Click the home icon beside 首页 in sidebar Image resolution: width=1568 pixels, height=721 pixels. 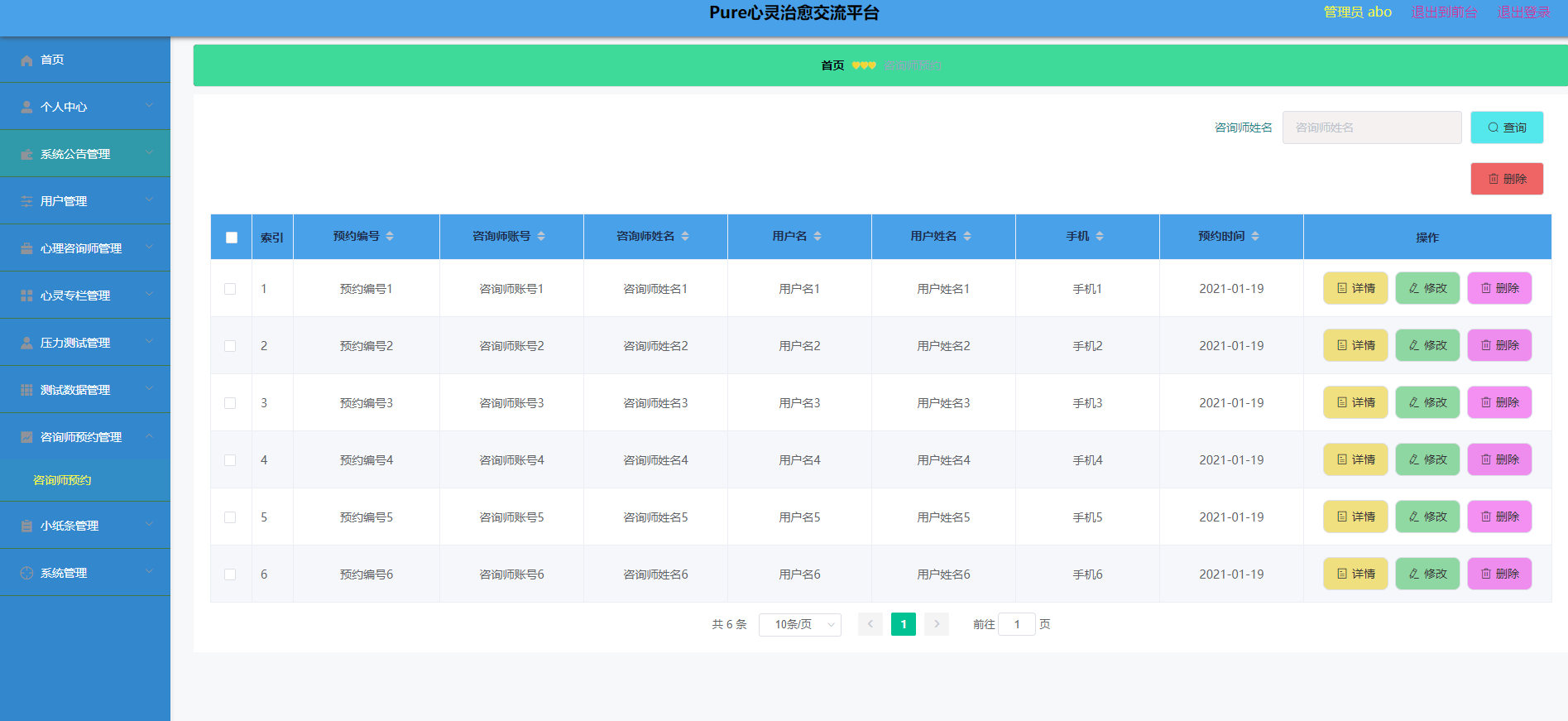[26, 60]
